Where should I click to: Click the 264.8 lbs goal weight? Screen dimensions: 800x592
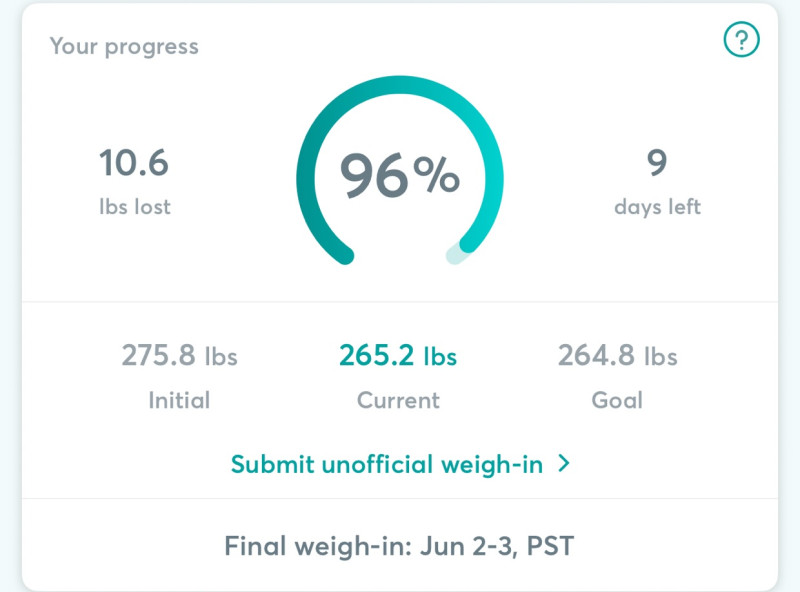(618, 355)
